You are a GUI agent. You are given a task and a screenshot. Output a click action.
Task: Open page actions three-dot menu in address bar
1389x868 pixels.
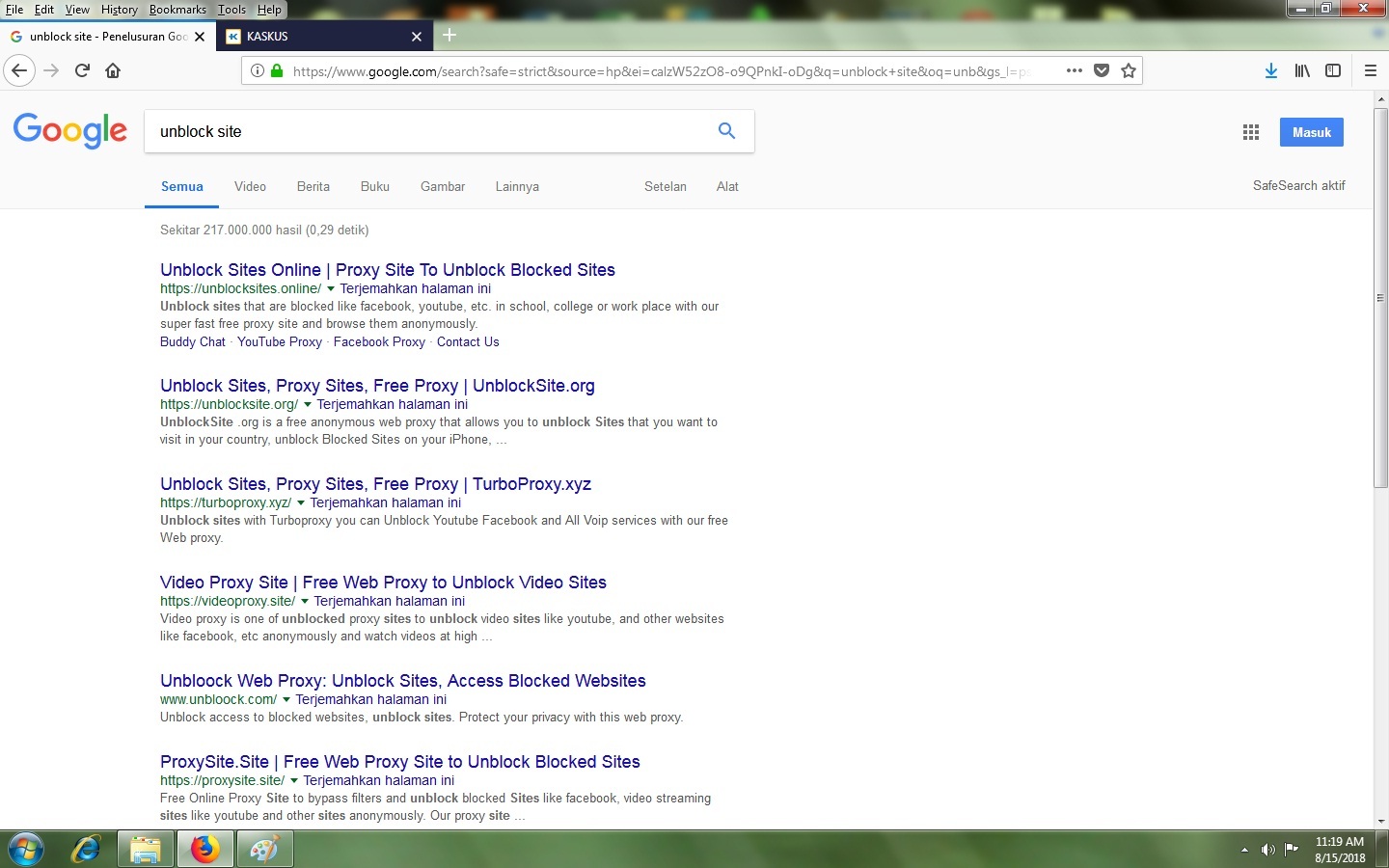point(1075,70)
